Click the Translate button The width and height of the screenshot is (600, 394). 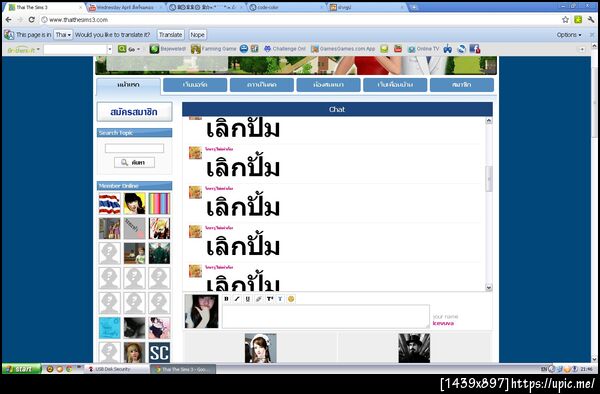pyautogui.click(x=171, y=35)
